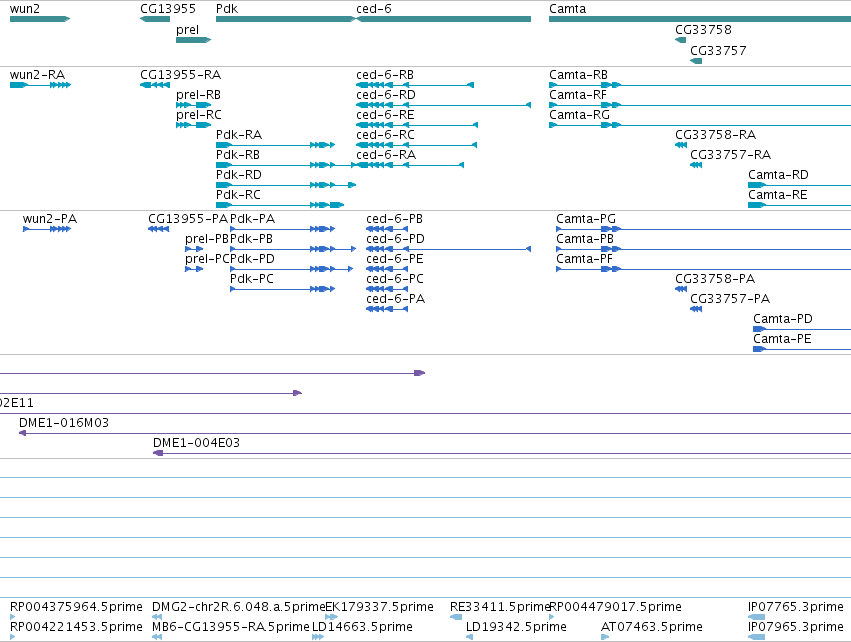Select the DMG2-chr2R.6.048.a.5prime EST
The width and height of the screenshot is (851, 642).
[157, 617]
